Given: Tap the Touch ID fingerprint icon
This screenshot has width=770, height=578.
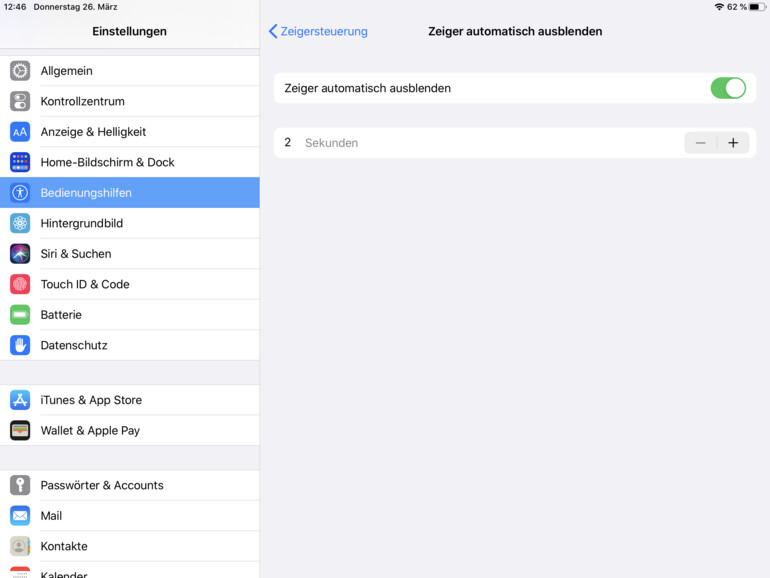Looking at the screenshot, I should click(x=20, y=284).
